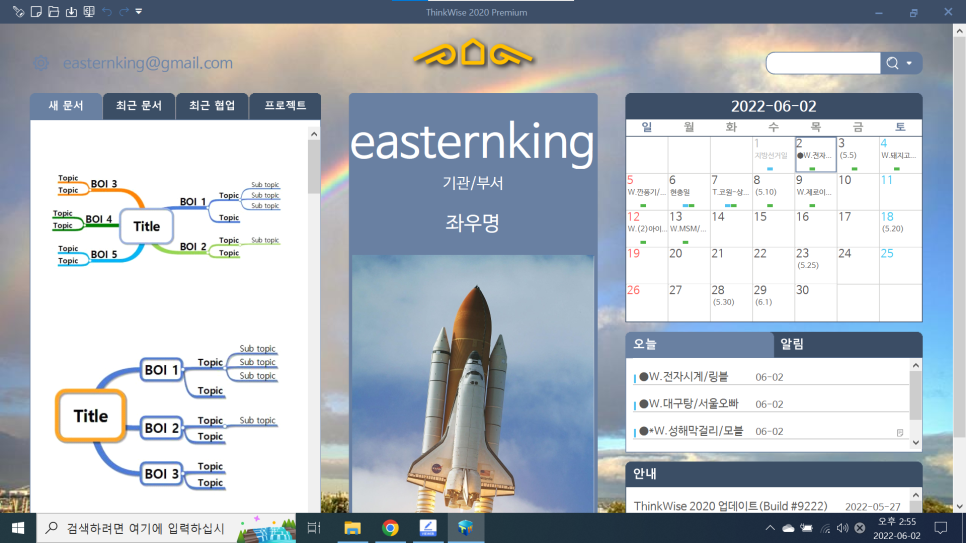This screenshot has width=966, height=543.
Task: Open settings gear next to the email address
Action: (41, 63)
